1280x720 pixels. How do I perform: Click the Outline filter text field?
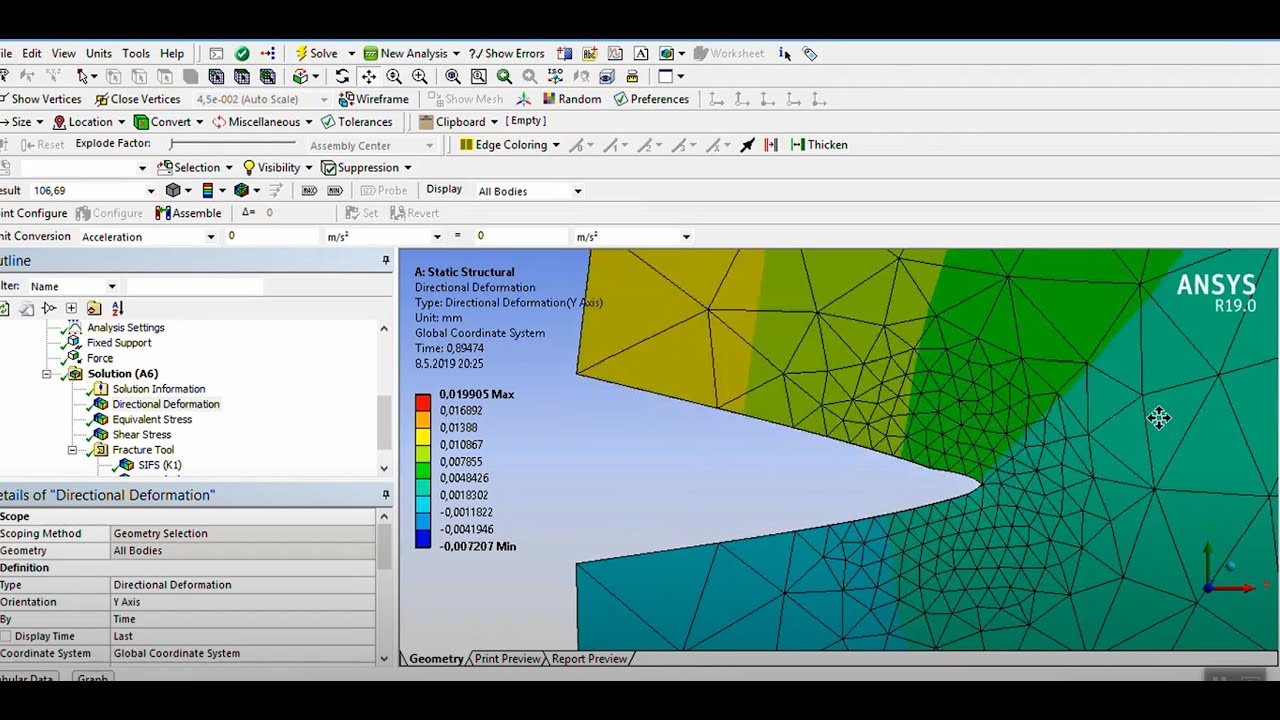click(195, 286)
